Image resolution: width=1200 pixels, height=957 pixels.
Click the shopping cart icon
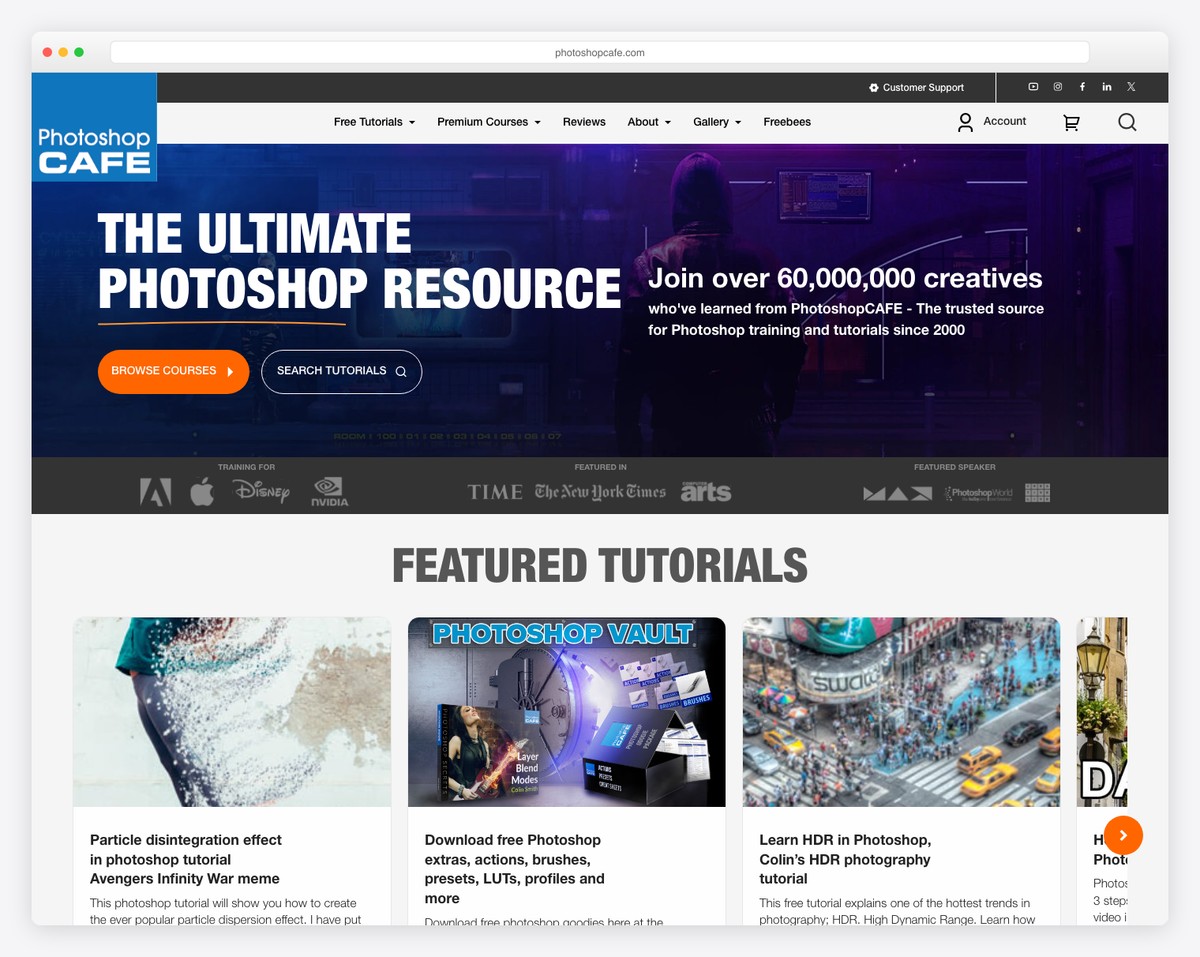[1071, 122]
